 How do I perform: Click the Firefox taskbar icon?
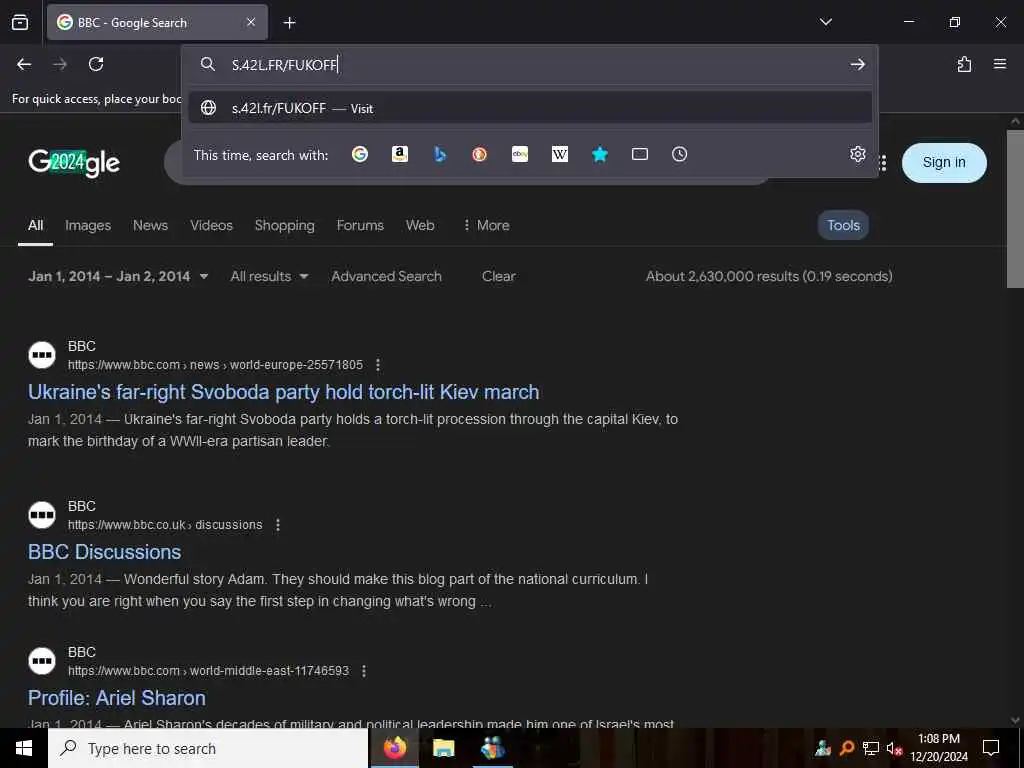point(394,748)
